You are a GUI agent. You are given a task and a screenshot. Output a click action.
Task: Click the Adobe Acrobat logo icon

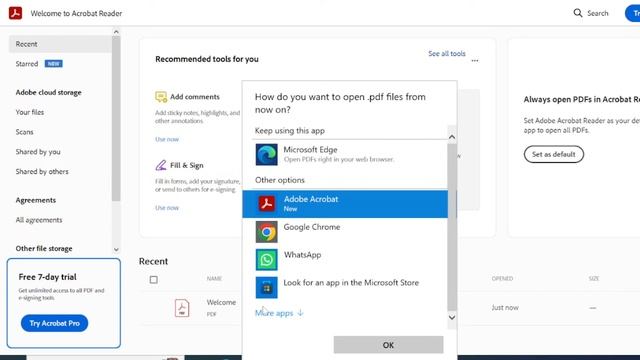pos(16,13)
